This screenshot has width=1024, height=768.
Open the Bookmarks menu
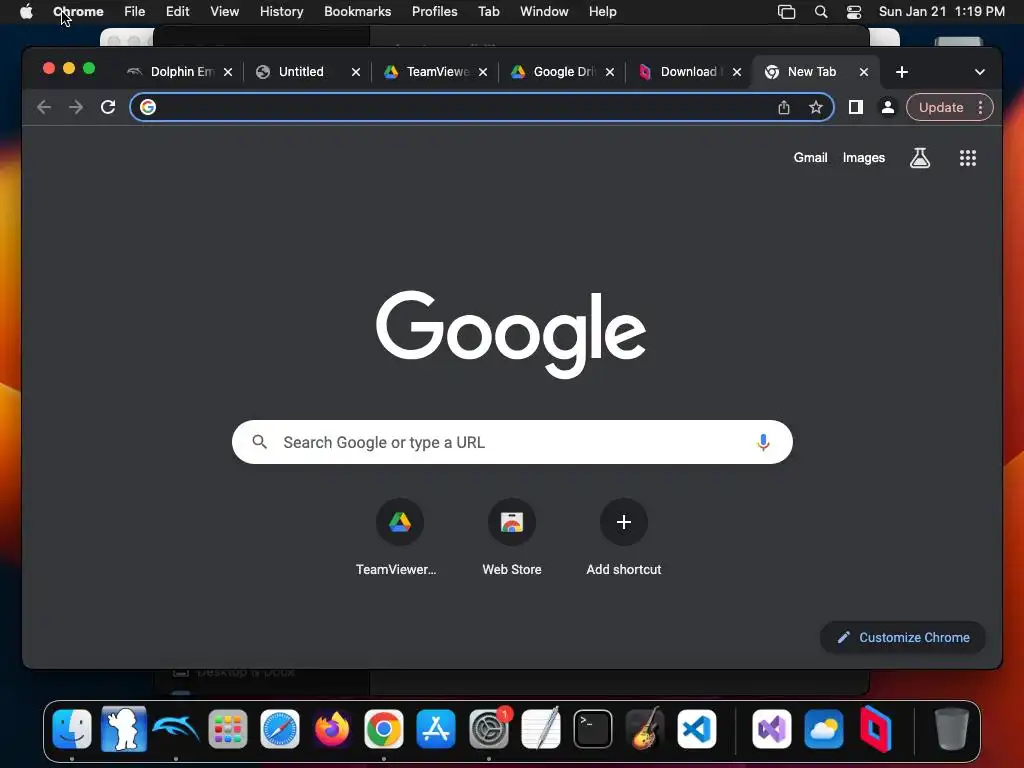[357, 12]
